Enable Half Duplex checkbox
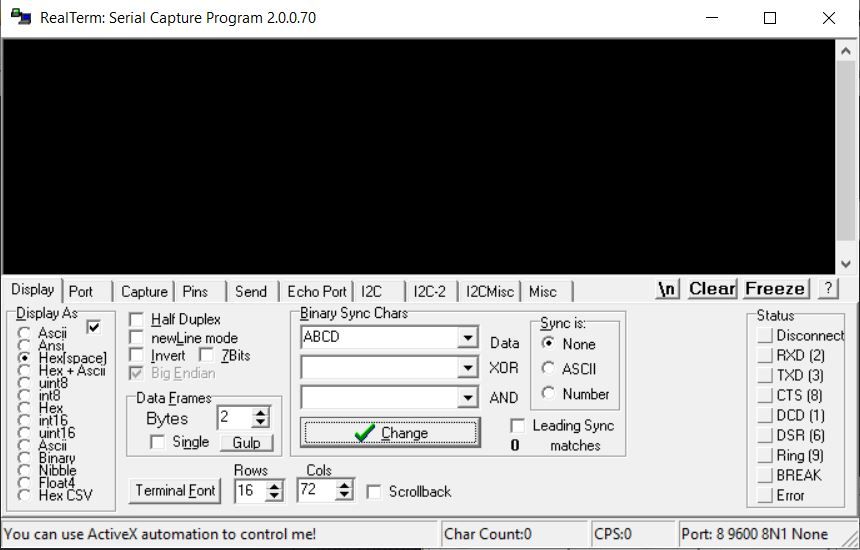The image size is (860, 550). 136,320
